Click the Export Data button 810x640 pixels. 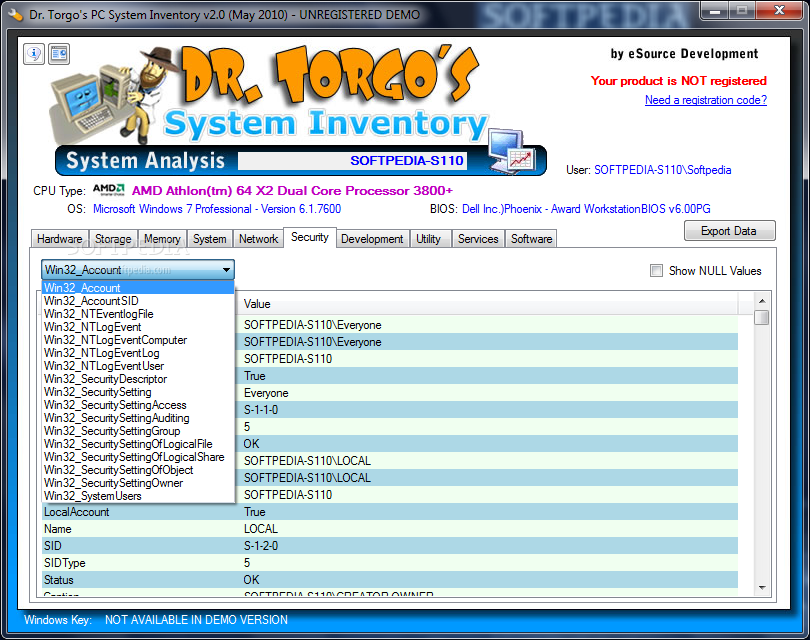pos(729,230)
